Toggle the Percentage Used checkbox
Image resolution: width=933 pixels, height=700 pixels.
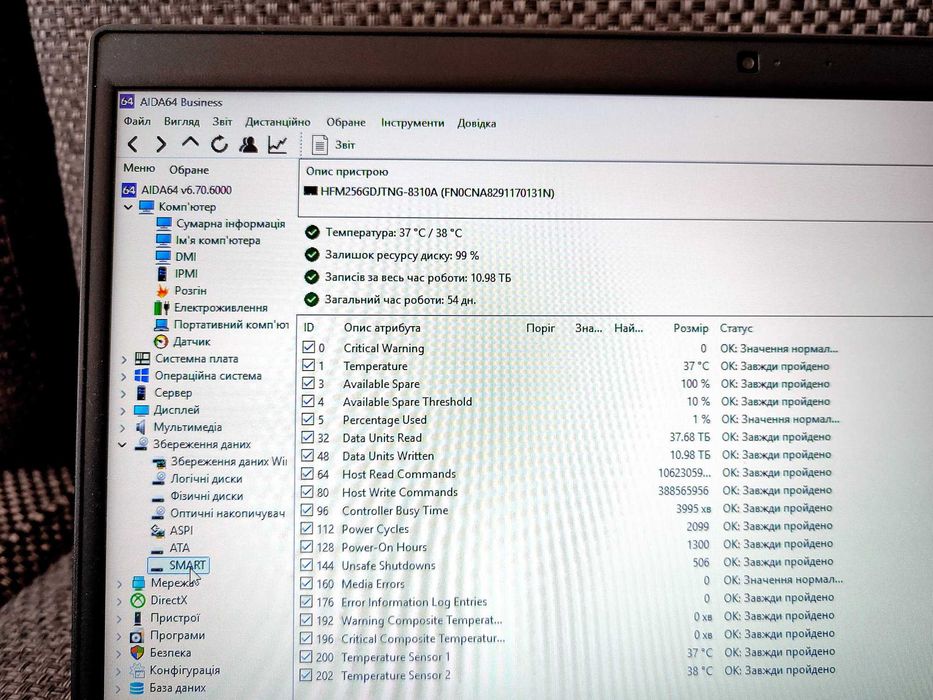(x=308, y=419)
